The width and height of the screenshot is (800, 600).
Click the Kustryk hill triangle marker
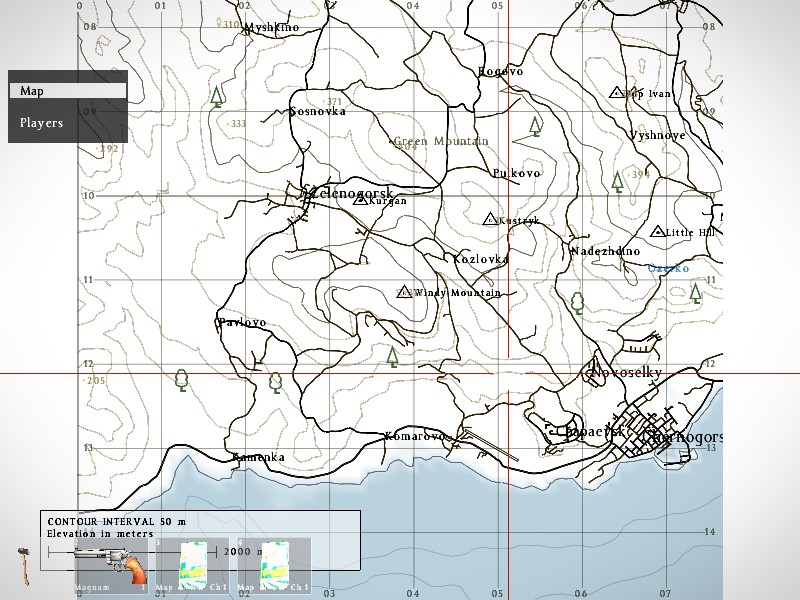490,219
